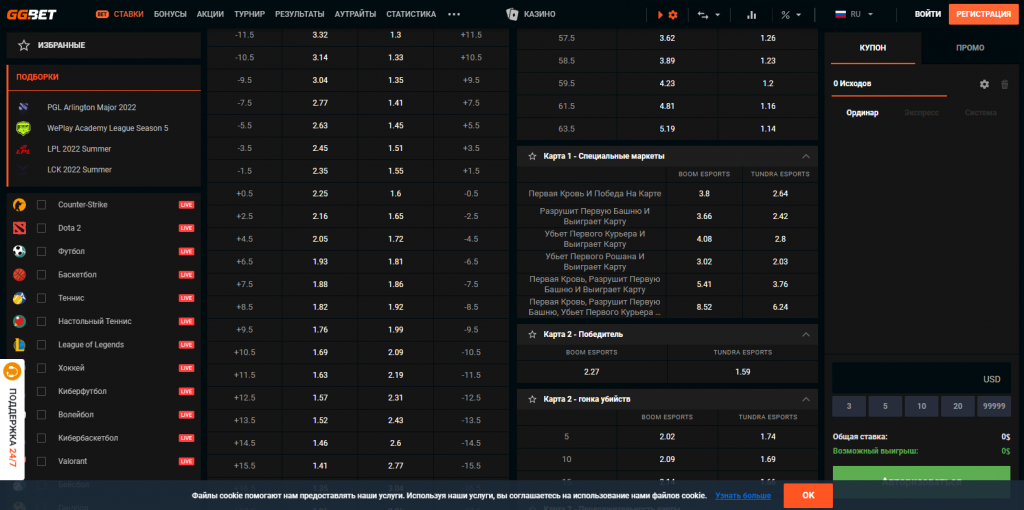The width and height of the screenshot is (1024, 510).
Task: Accept cookies with the OK button
Action: (x=808, y=495)
